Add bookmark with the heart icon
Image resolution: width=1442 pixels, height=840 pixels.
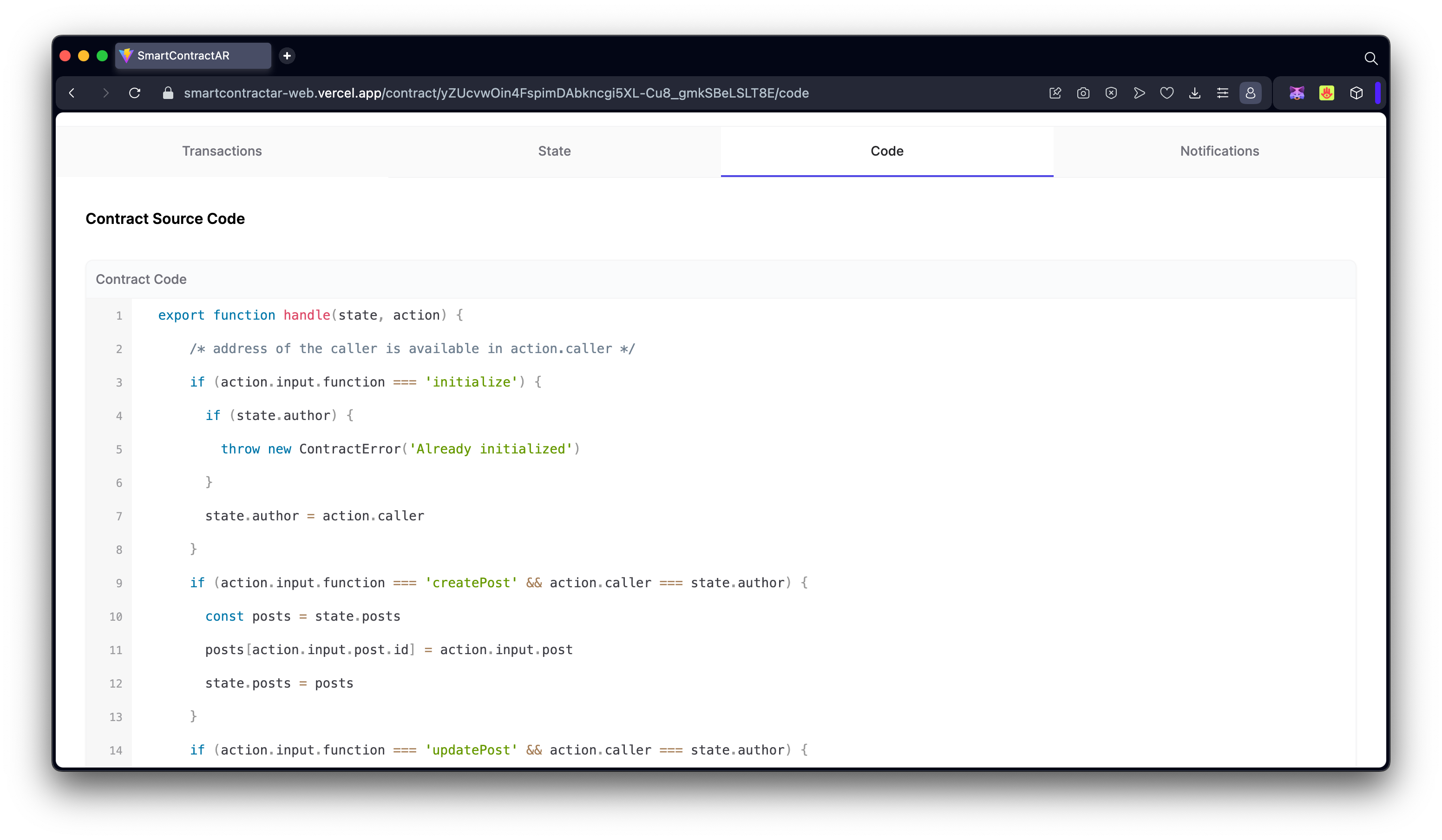(x=1167, y=93)
